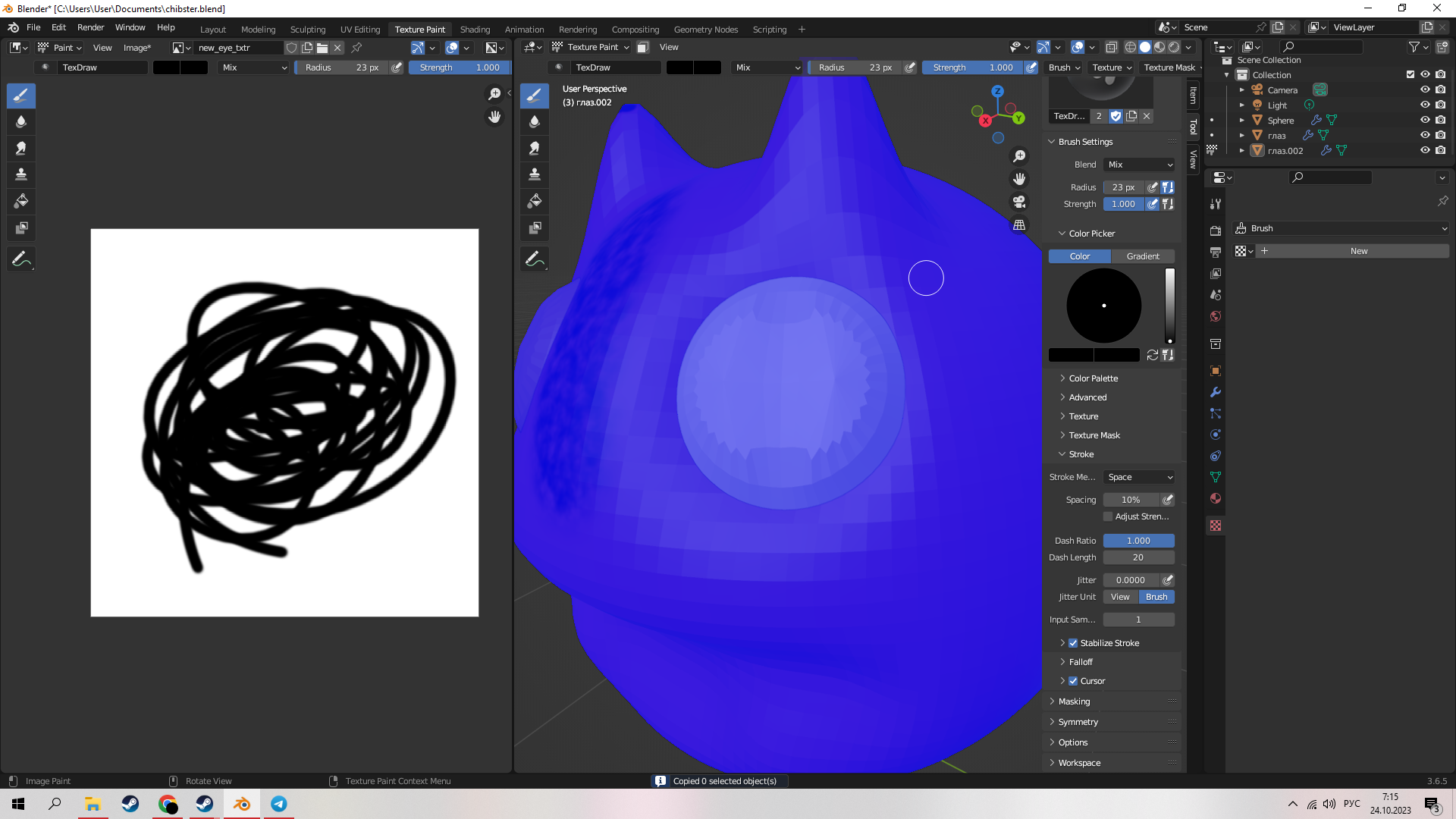The width and height of the screenshot is (1456, 819).
Task: Disable the Stabilize Stroke checkbox
Action: 1073,643
